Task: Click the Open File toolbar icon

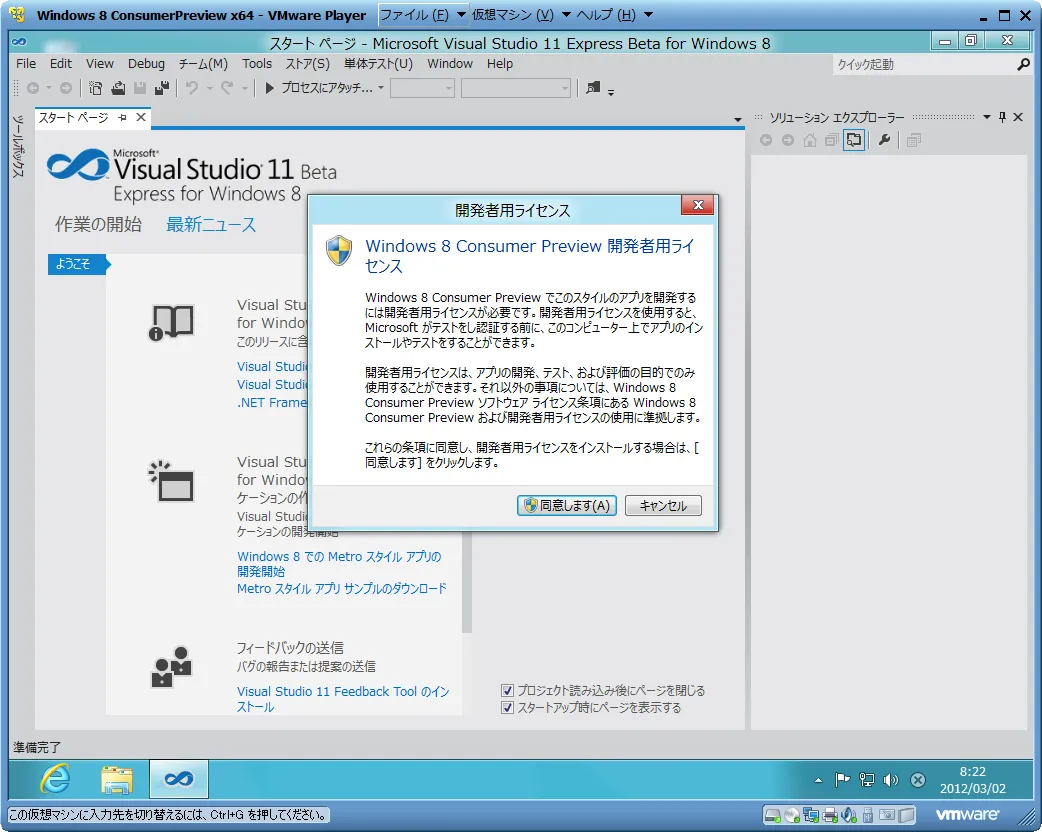Action: (x=118, y=88)
